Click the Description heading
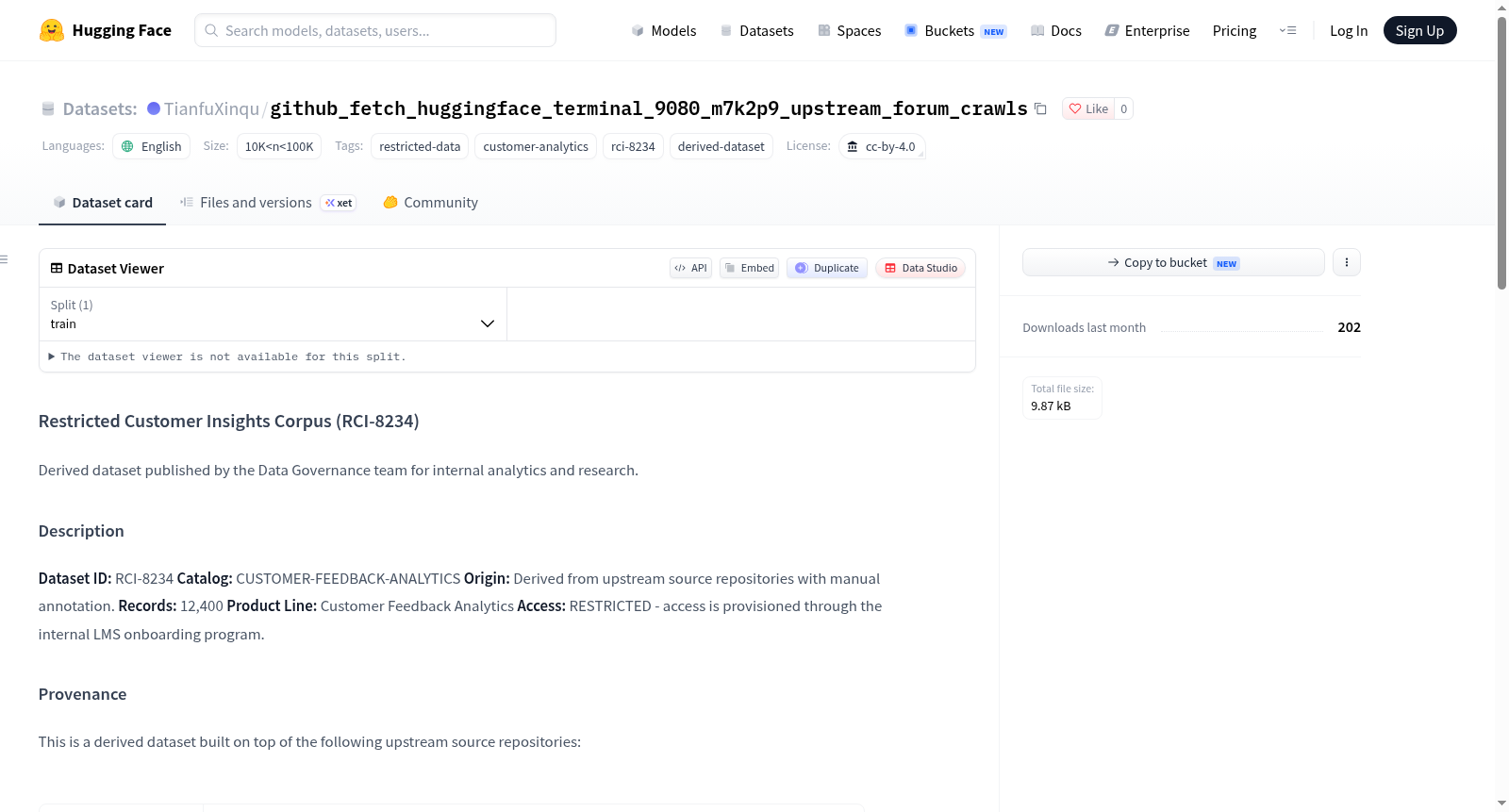The height and width of the screenshot is (812, 1509). pos(81,531)
